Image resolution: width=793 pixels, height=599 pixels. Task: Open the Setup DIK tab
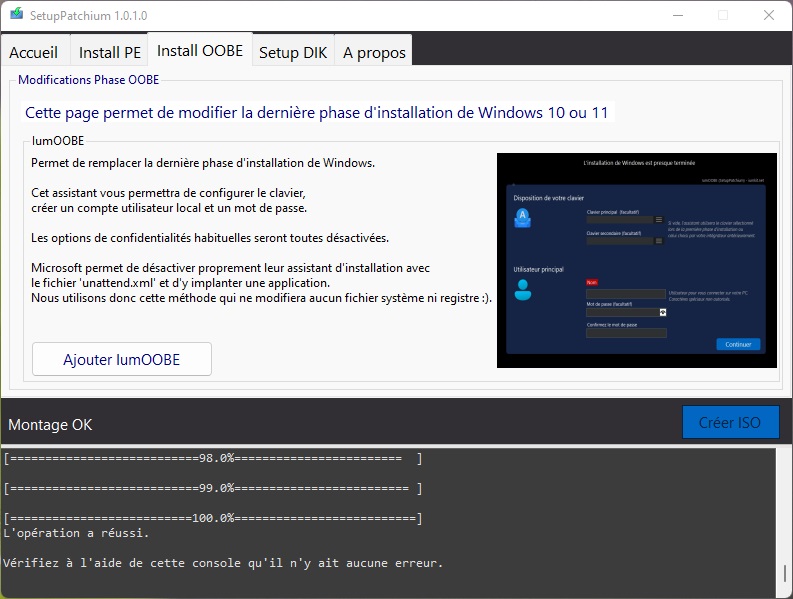[x=293, y=51]
